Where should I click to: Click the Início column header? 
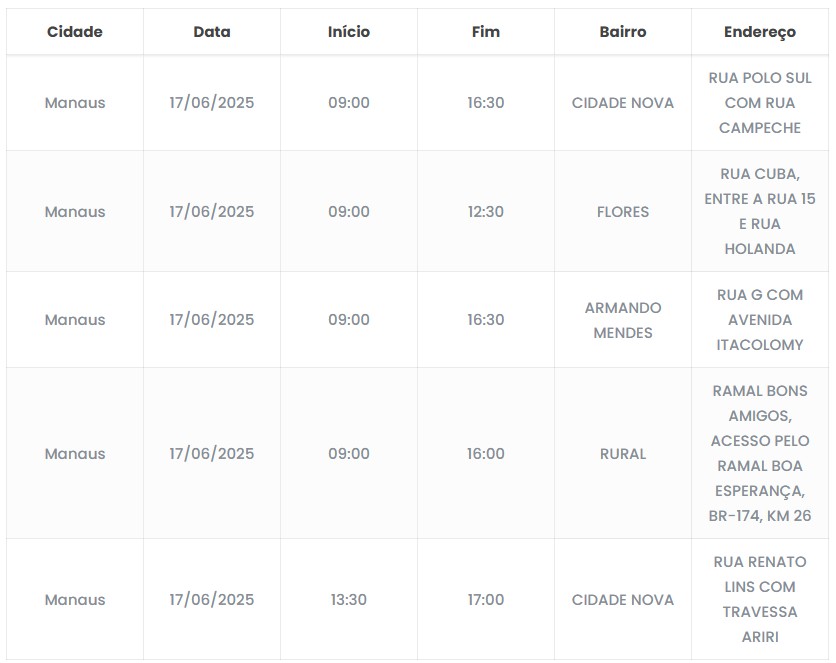(349, 32)
